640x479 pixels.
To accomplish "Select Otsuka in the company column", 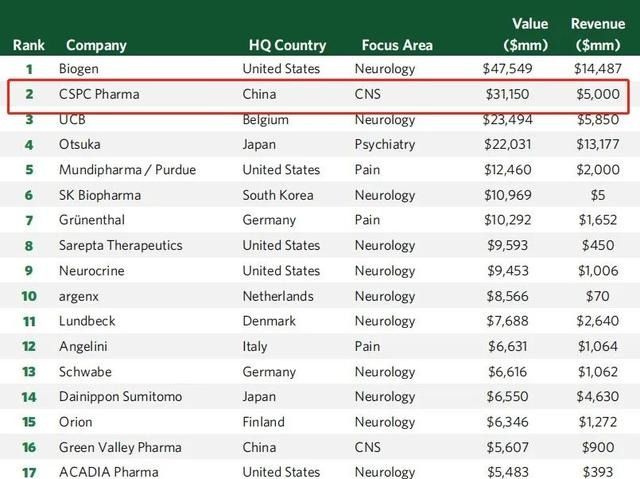I will point(80,144).
